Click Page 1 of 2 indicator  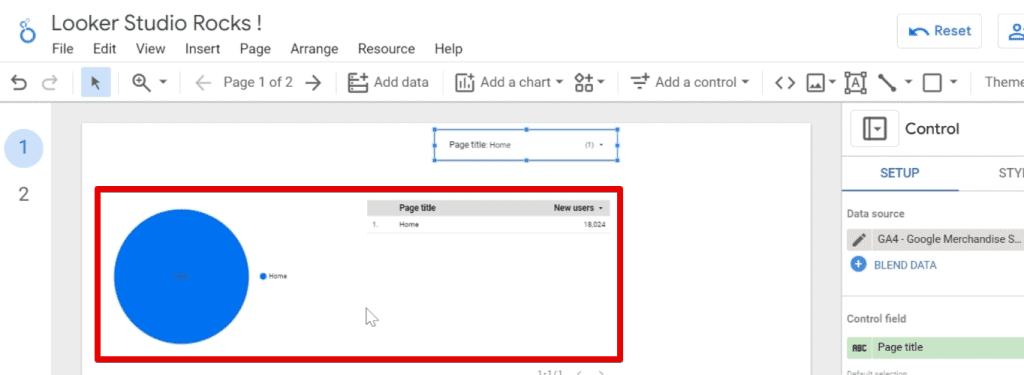258,82
